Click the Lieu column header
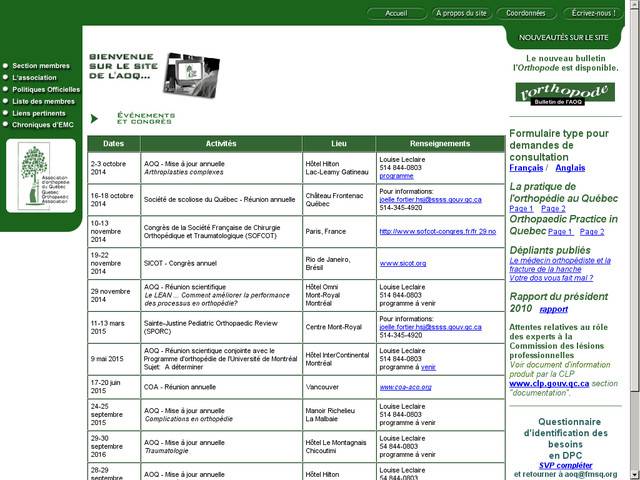The image size is (640, 480). [339, 144]
